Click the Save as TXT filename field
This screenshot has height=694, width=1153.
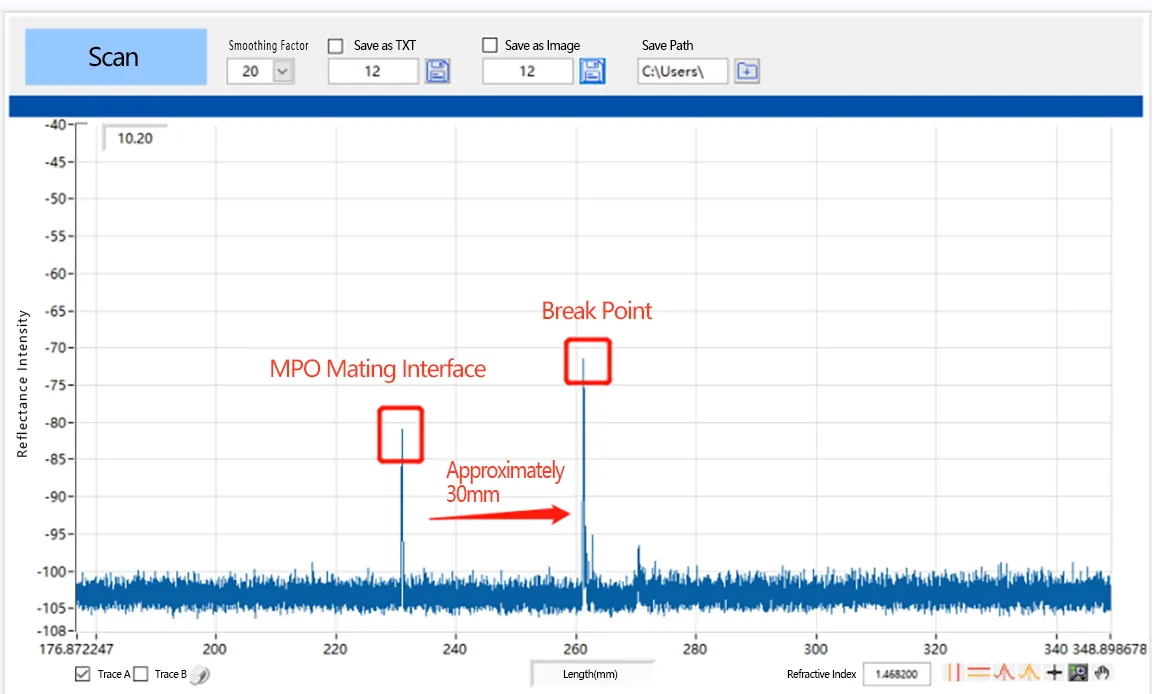(x=373, y=71)
